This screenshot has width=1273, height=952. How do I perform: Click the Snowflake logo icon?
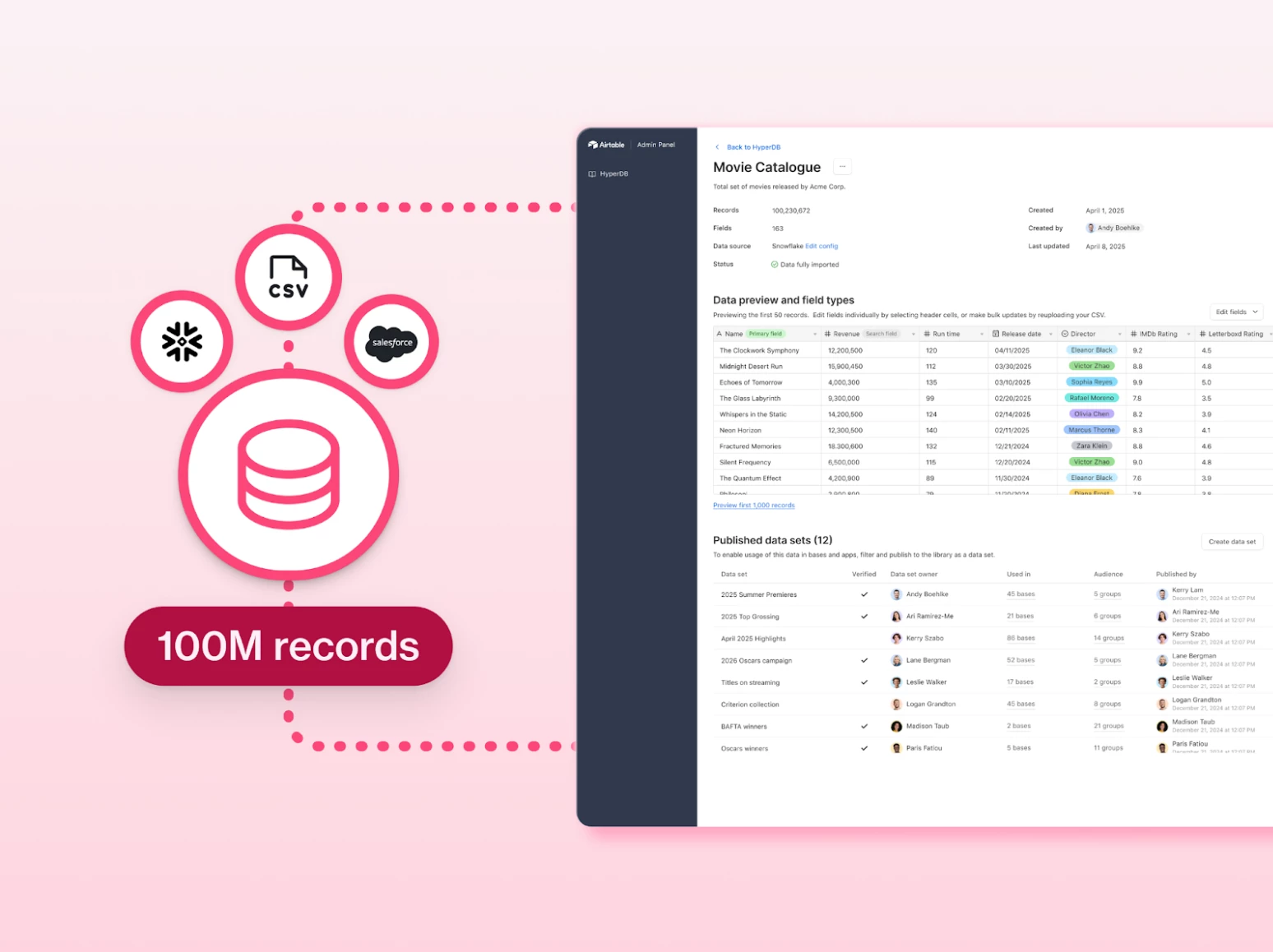click(x=182, y=341)
